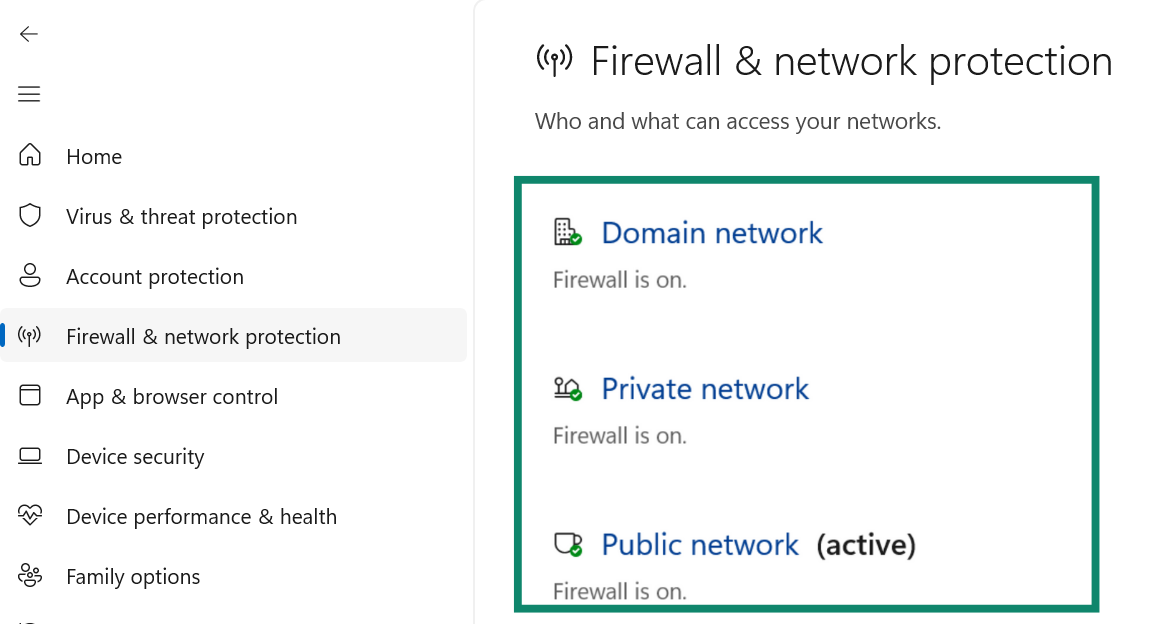Click the back arrow
The image size is (1162, 624).
(x=28, y=33)
